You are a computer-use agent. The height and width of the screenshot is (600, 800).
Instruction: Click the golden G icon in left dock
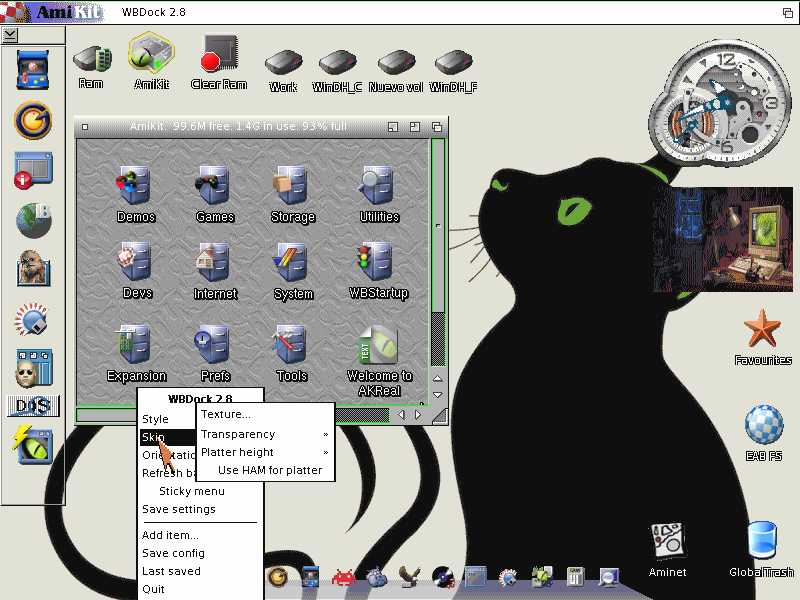coord(33,120)
